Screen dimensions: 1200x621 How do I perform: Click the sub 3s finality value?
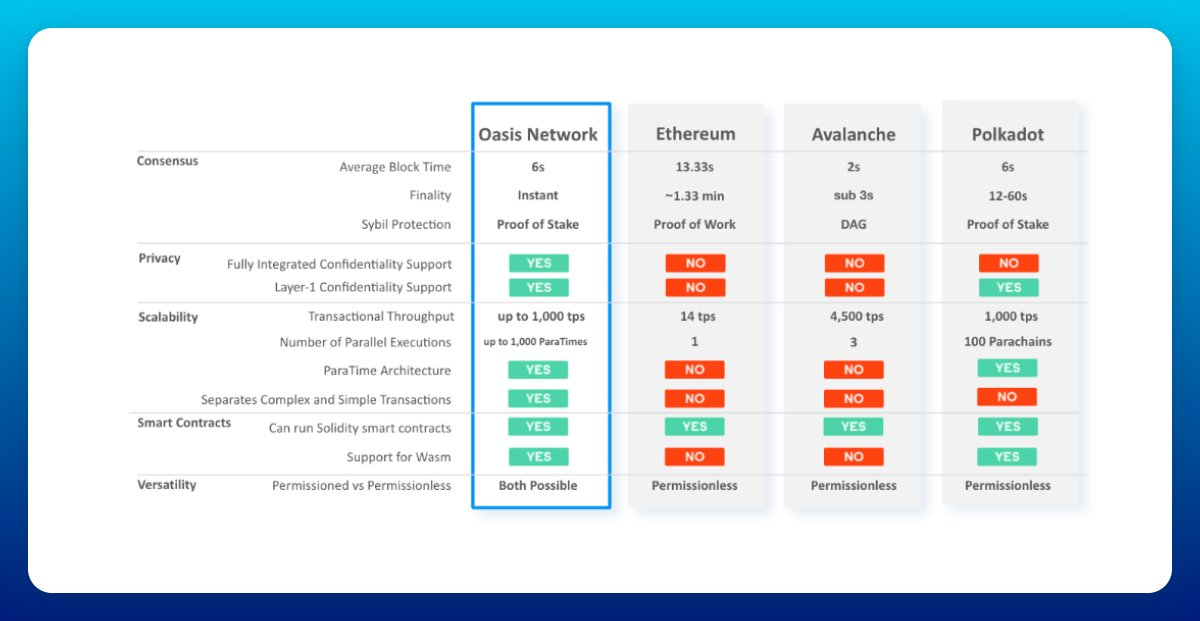pos(854,195)
